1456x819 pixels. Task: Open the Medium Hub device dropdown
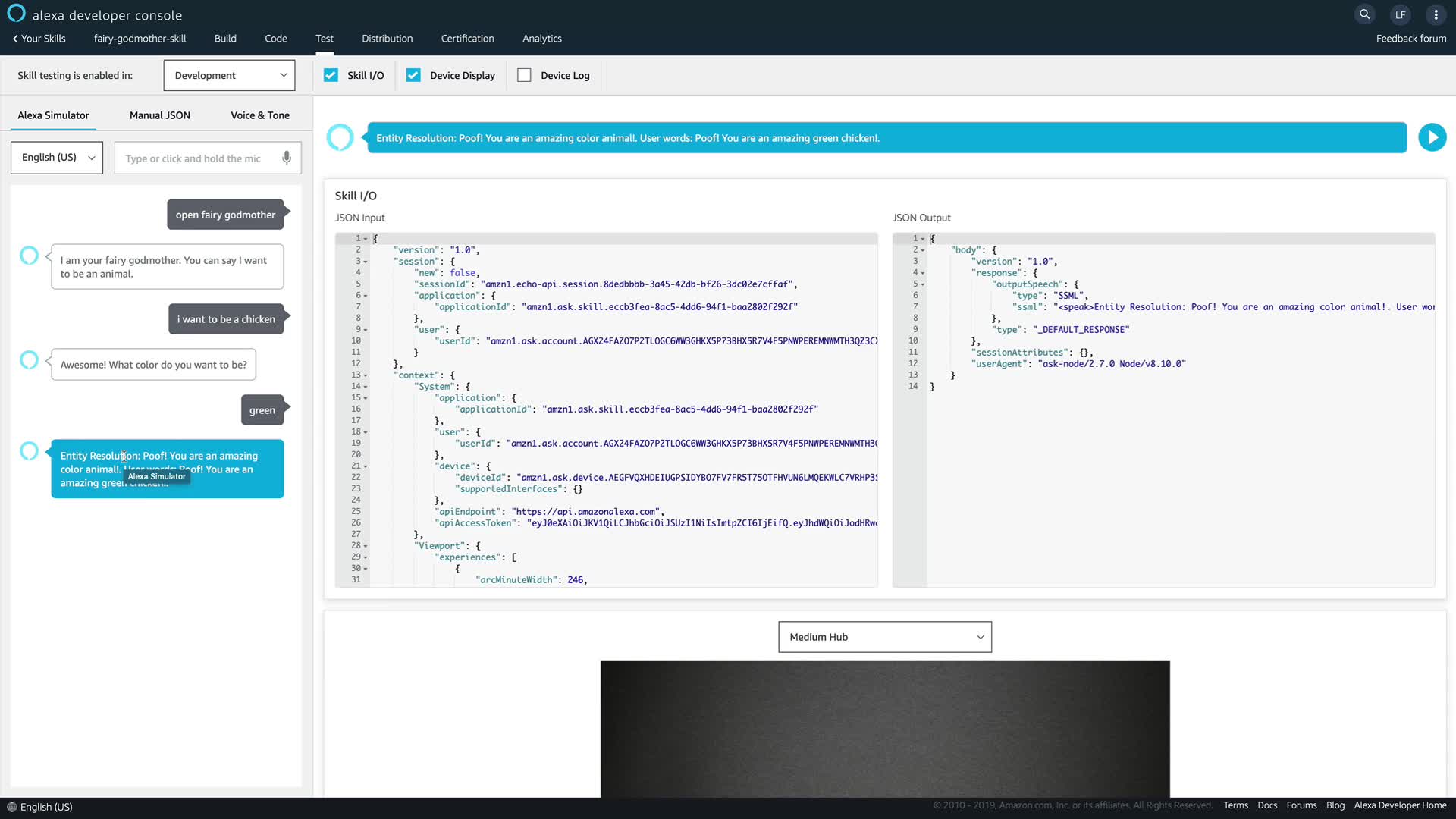pyautogui.click(x=884, y=637)
